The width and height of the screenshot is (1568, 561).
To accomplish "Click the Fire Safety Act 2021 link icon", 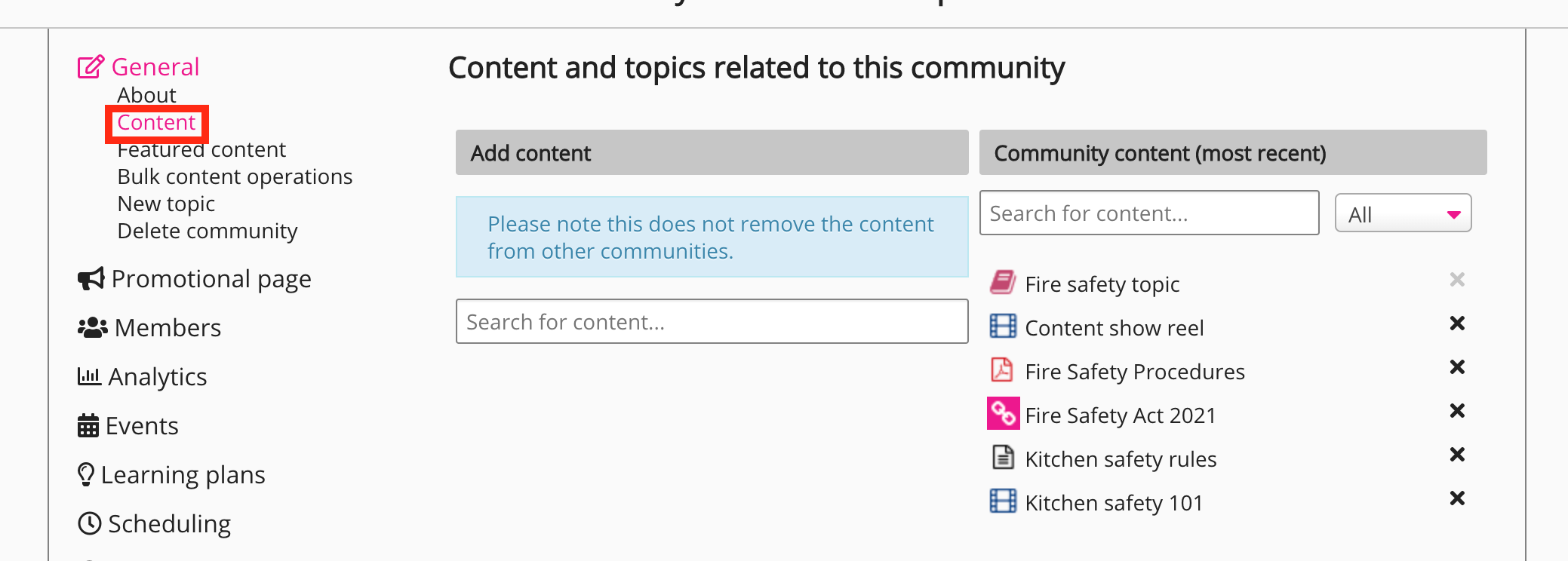I will (1003, 414).
